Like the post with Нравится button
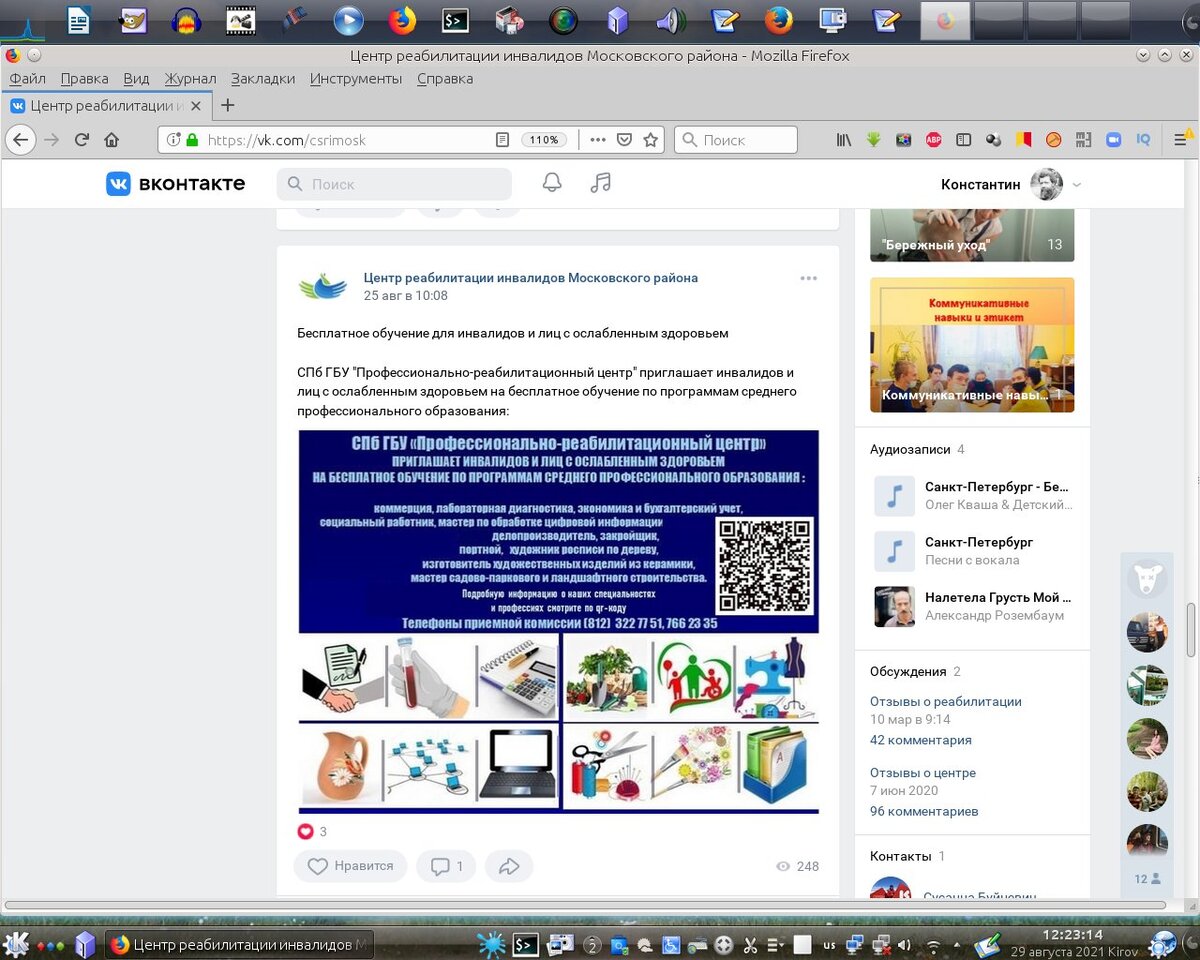The height and width of the screenshot is (960, 1200). point(351,866)
